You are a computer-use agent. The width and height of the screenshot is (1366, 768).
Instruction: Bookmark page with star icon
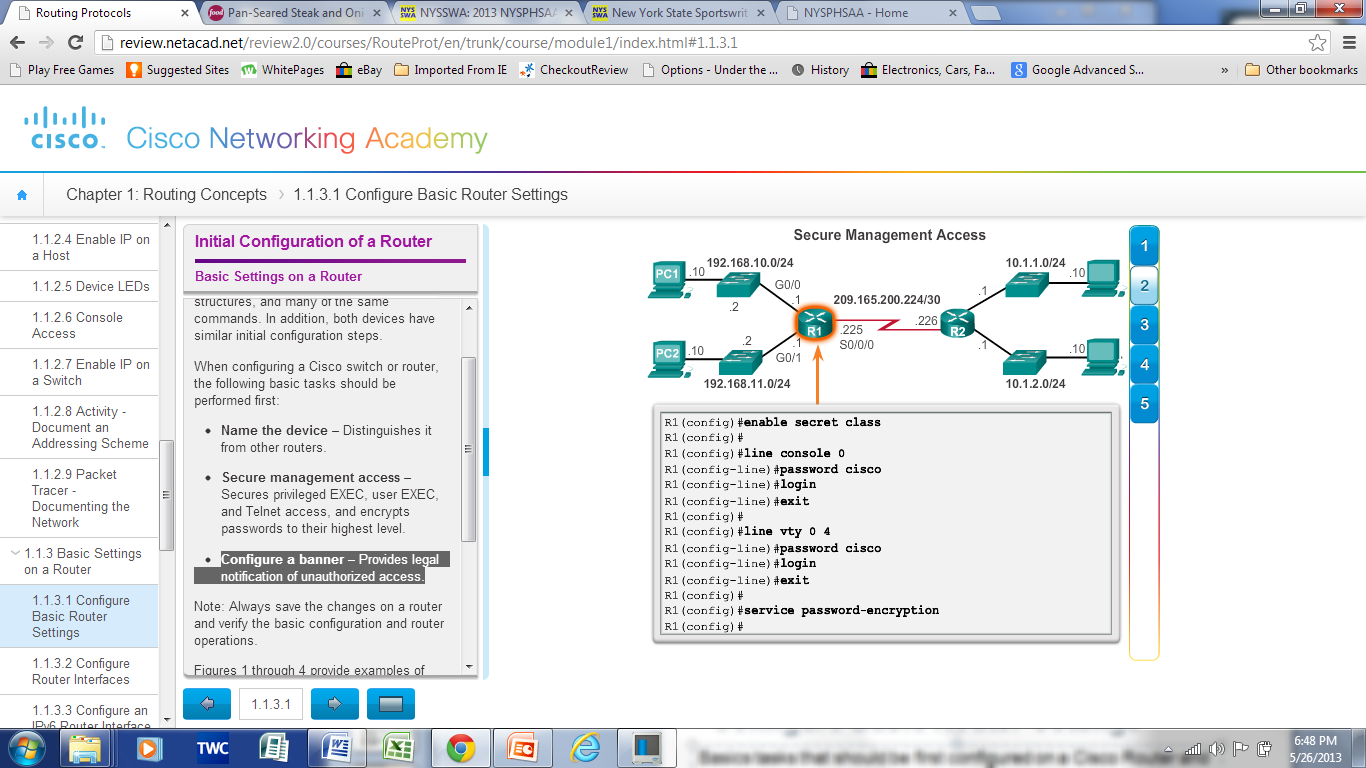coord(1318,43)
